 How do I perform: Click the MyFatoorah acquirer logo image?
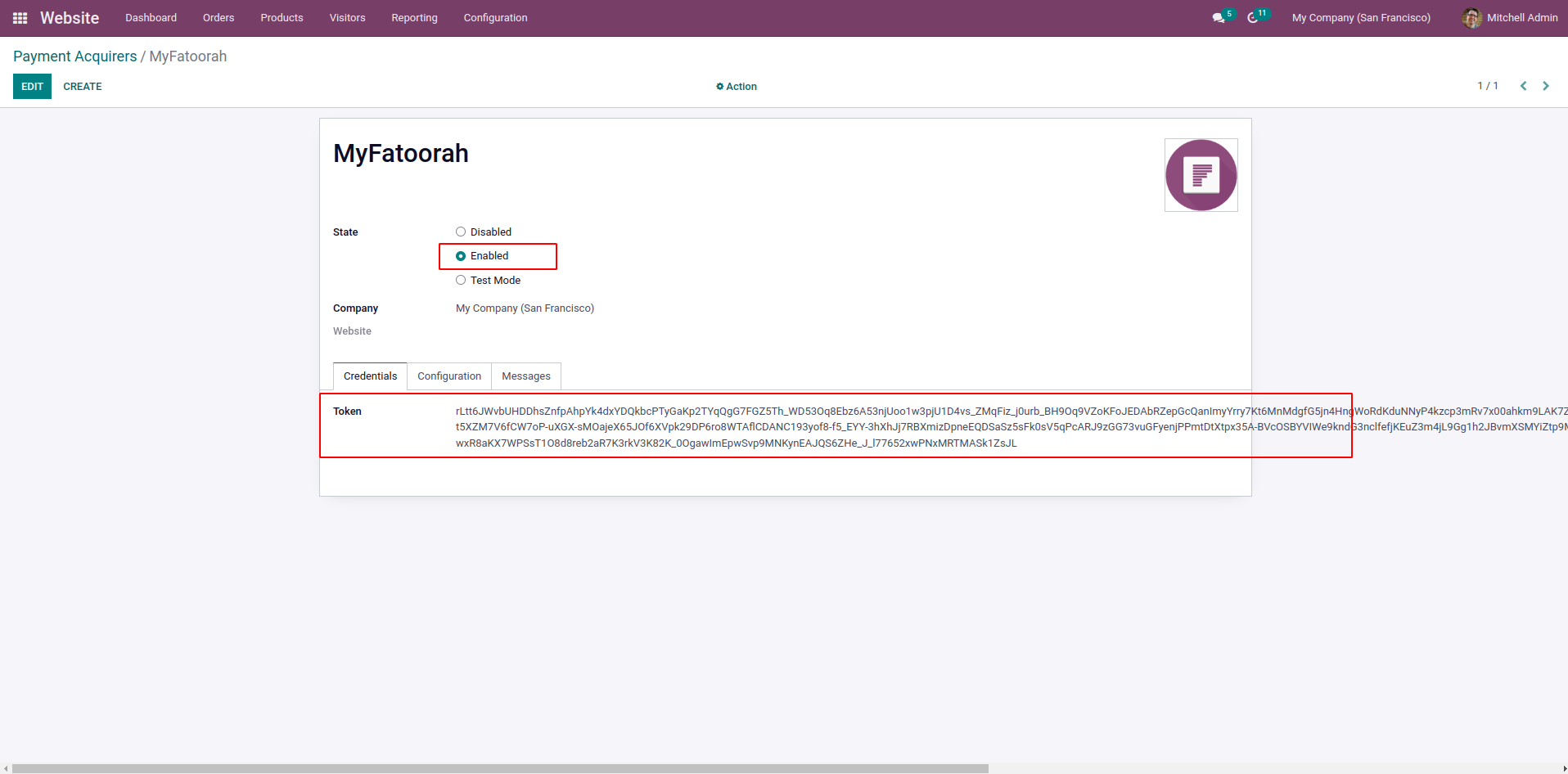(1201, 175)
